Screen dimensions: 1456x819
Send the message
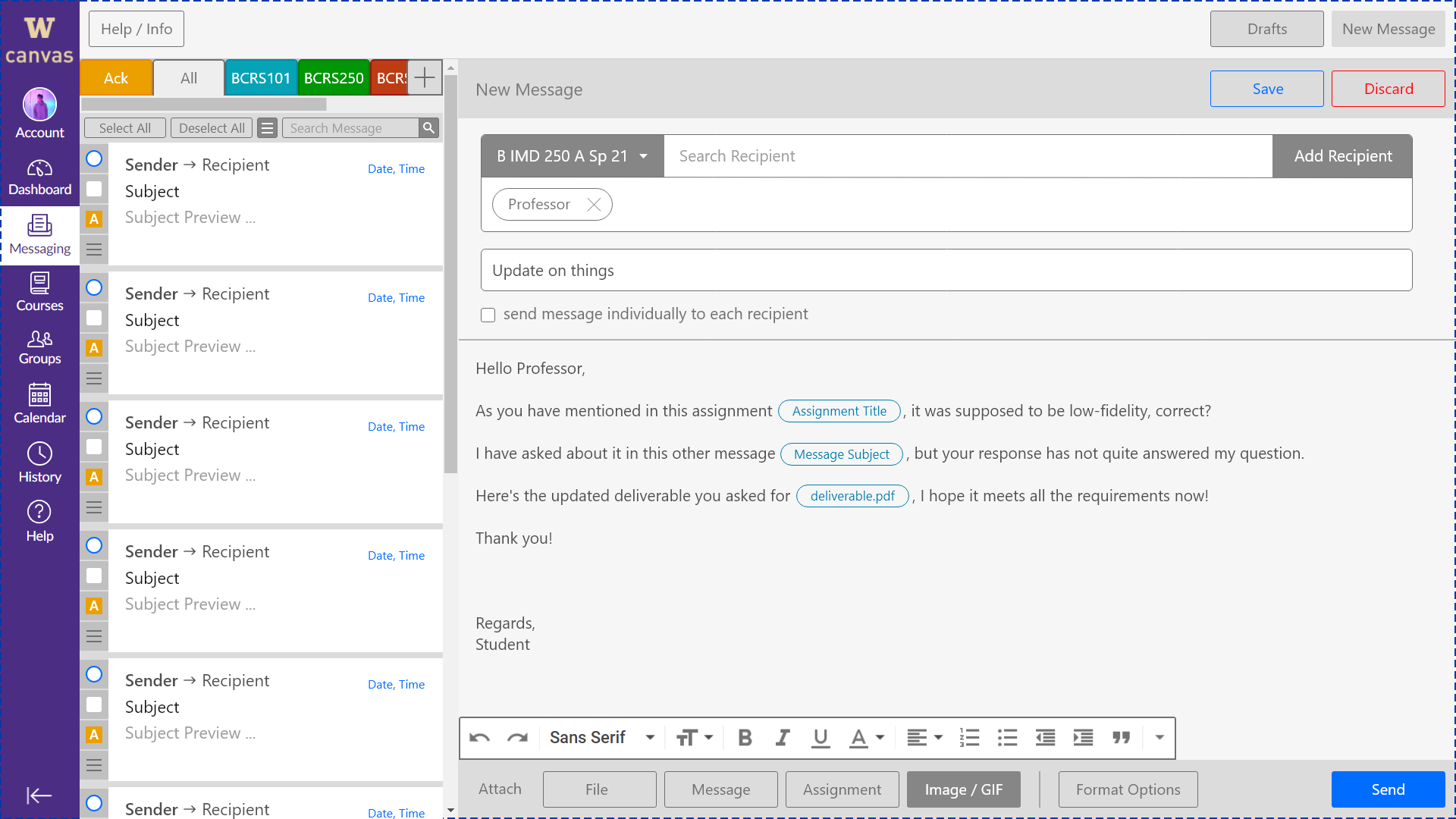pos(1389,789)
